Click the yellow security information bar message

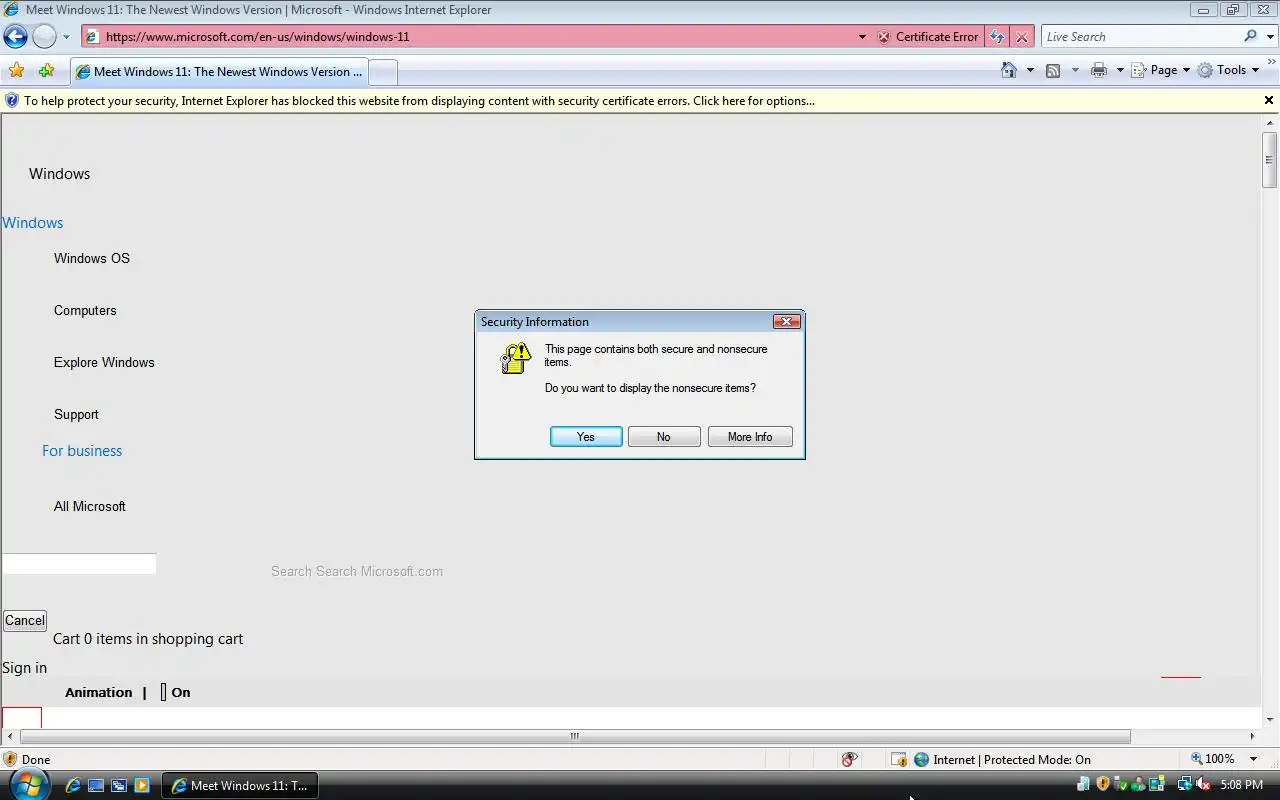click(419, 101)
